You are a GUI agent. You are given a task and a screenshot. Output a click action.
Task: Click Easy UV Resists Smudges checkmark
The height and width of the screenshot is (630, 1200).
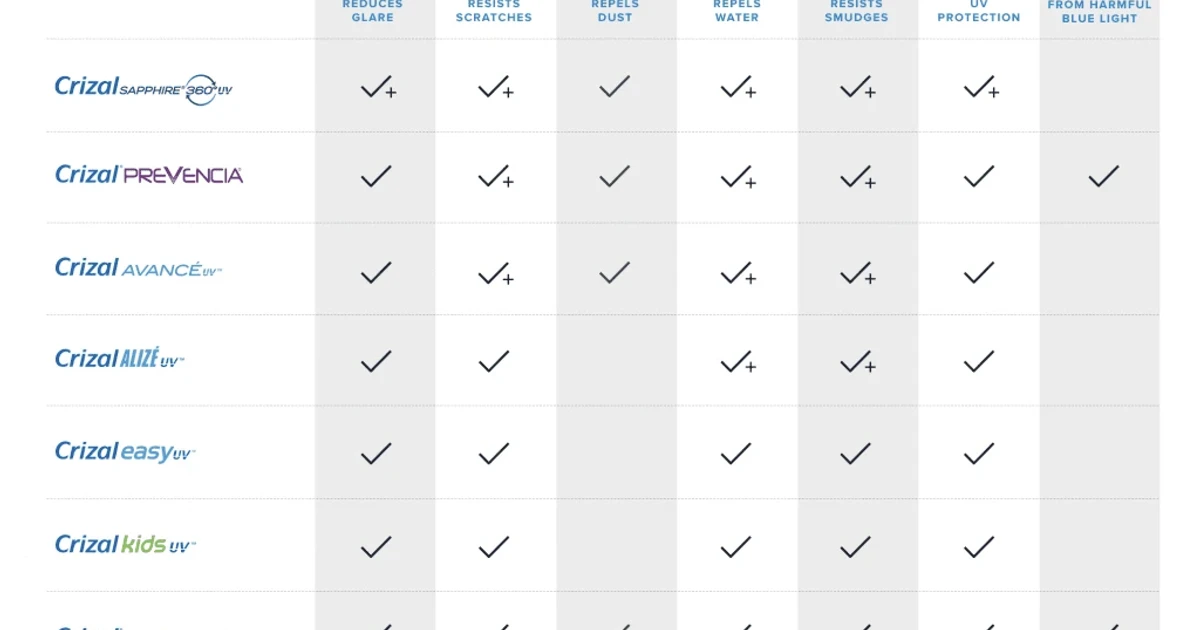[x=855, y=454]
